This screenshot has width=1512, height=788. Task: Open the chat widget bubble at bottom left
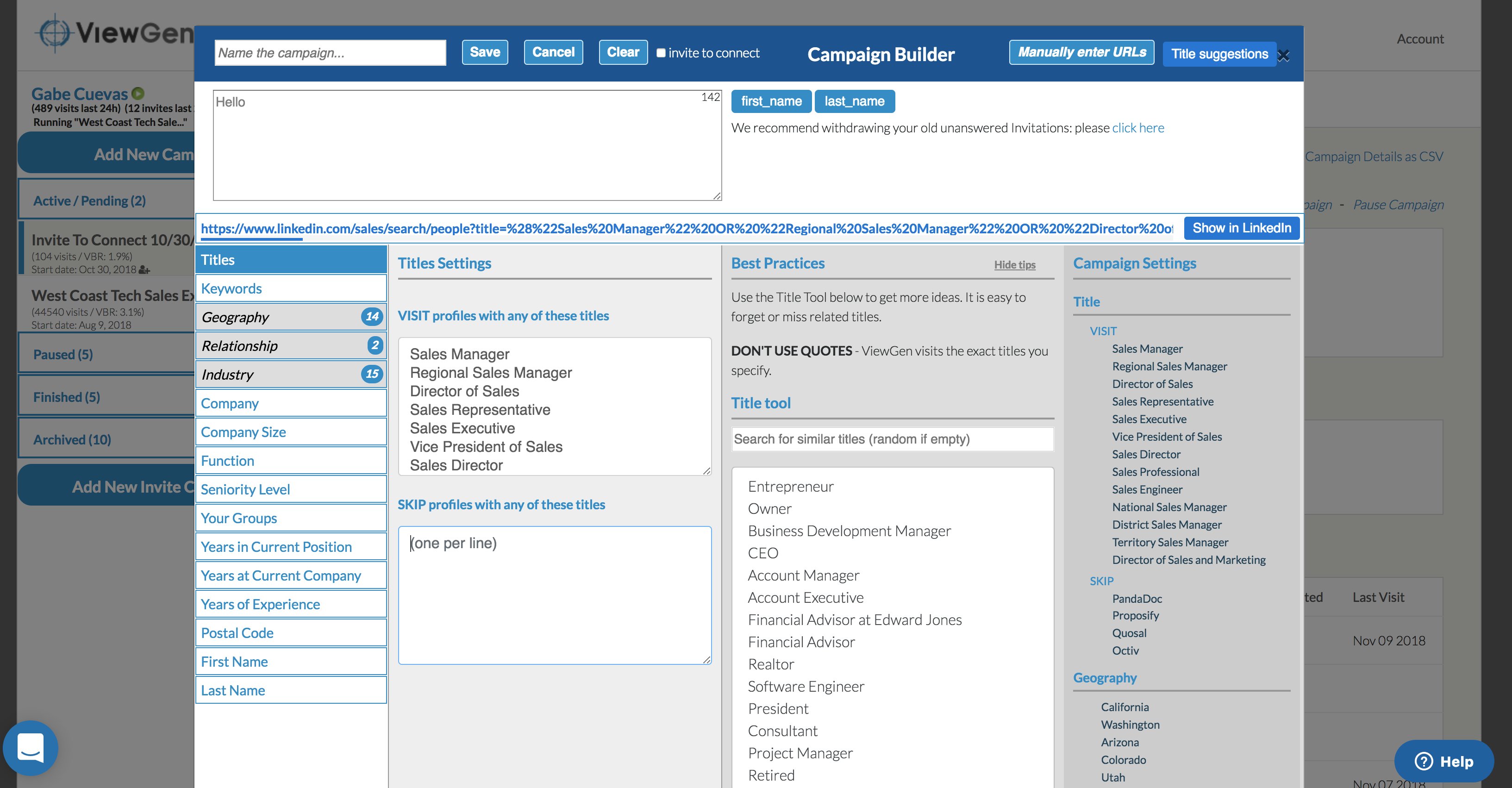tap(31, 748)
